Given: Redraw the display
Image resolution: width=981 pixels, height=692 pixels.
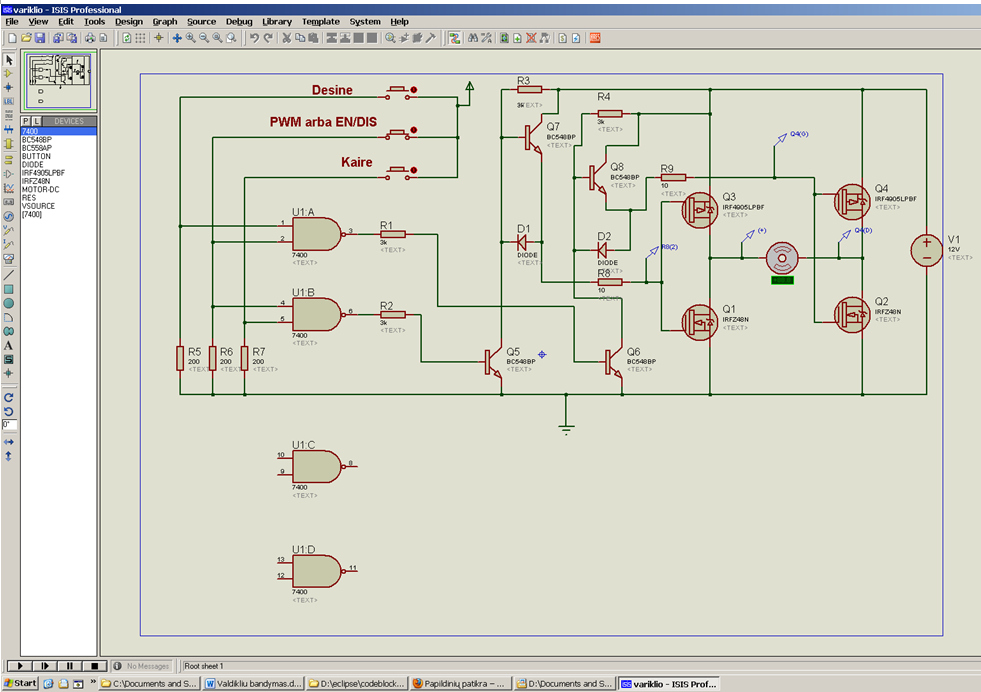Looking at the screenshot, I should (127, 38).
